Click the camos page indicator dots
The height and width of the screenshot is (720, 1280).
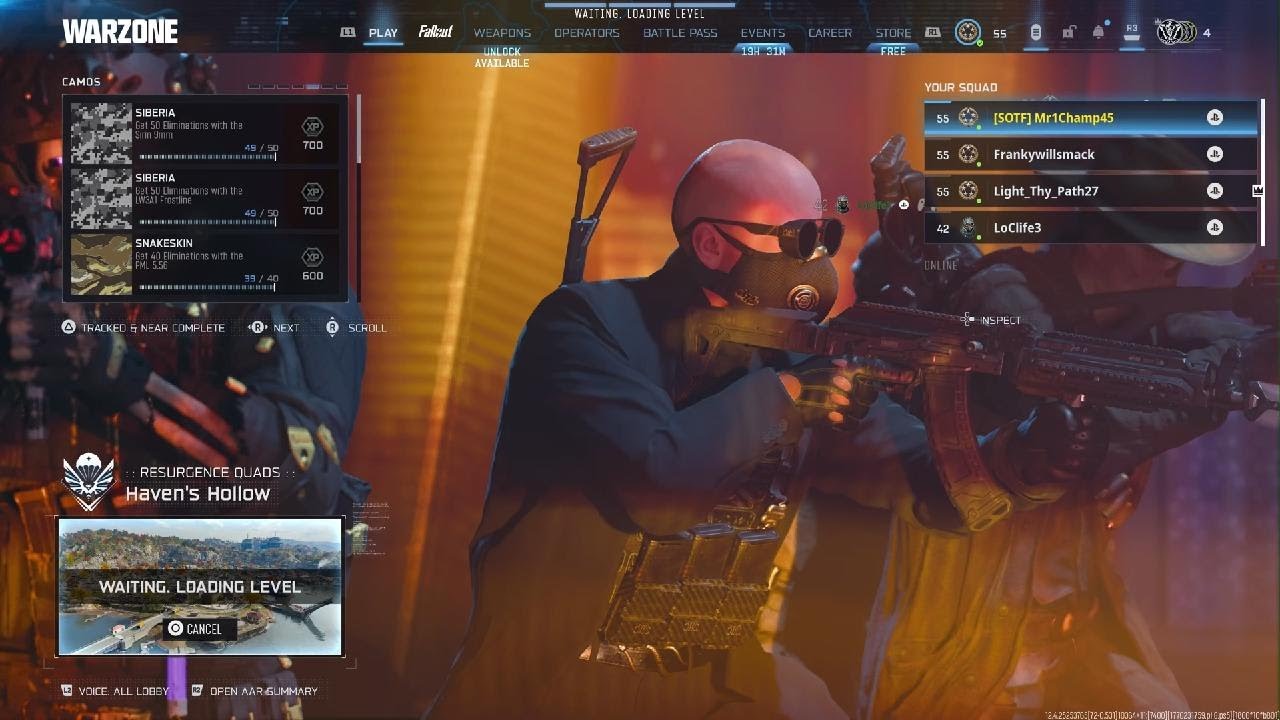click(x=297, y=86)
